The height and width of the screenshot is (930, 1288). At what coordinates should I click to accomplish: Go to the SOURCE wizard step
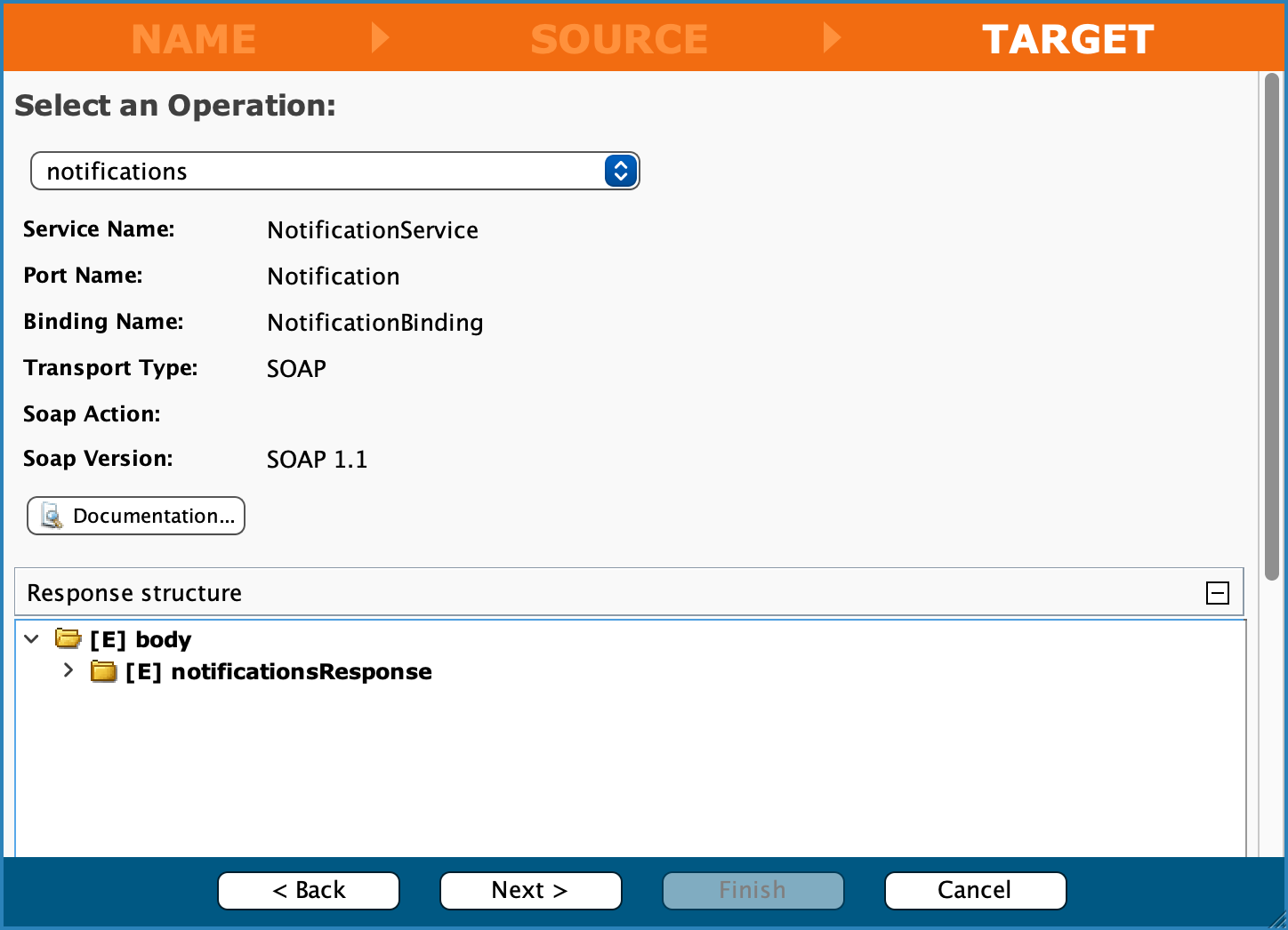[619, 39]
